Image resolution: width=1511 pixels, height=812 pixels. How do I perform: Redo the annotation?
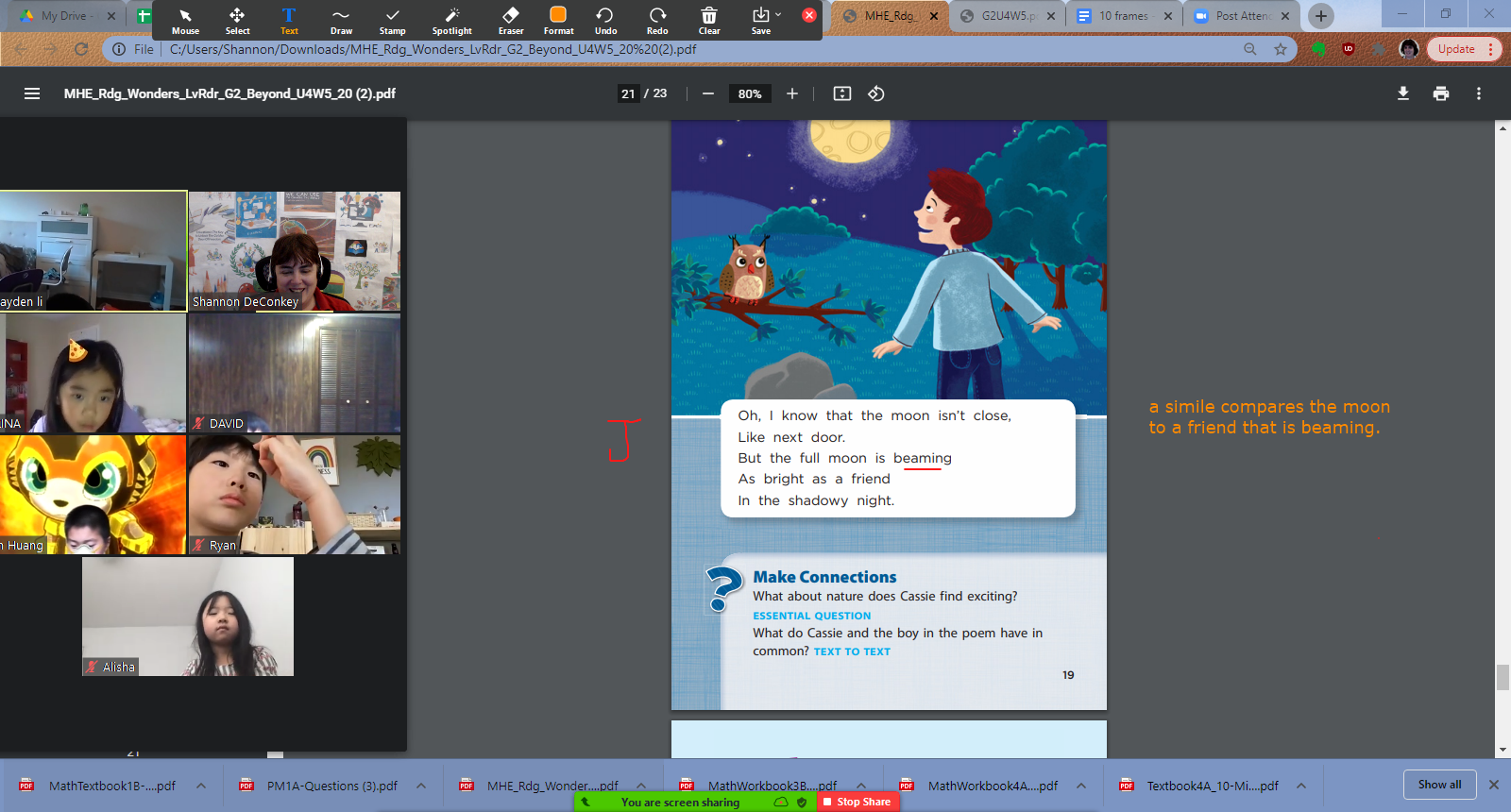pyautogui.click(x=657, y=21)
